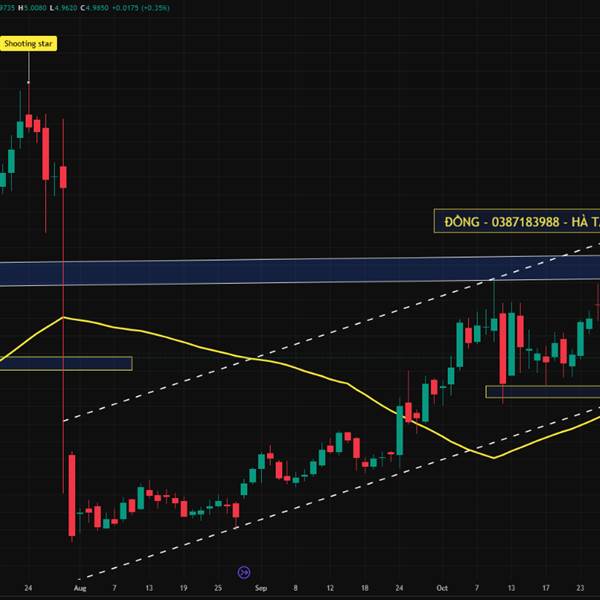Click the close value C4.9850
Image resolution: width=600 pixels, height=600 pixels.
coord(95,8)
